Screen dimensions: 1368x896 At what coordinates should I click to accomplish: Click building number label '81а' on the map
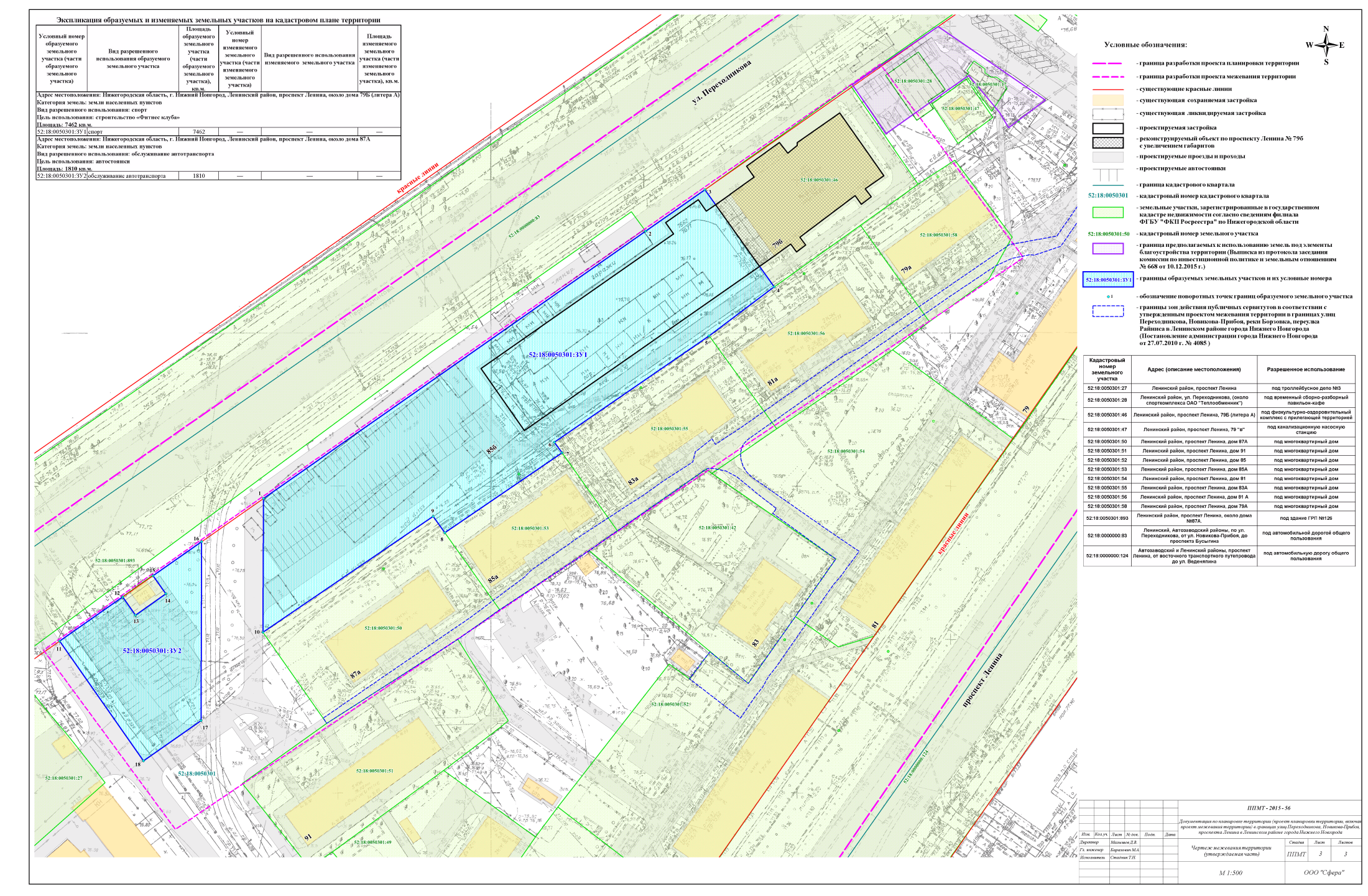coord(772,381)
